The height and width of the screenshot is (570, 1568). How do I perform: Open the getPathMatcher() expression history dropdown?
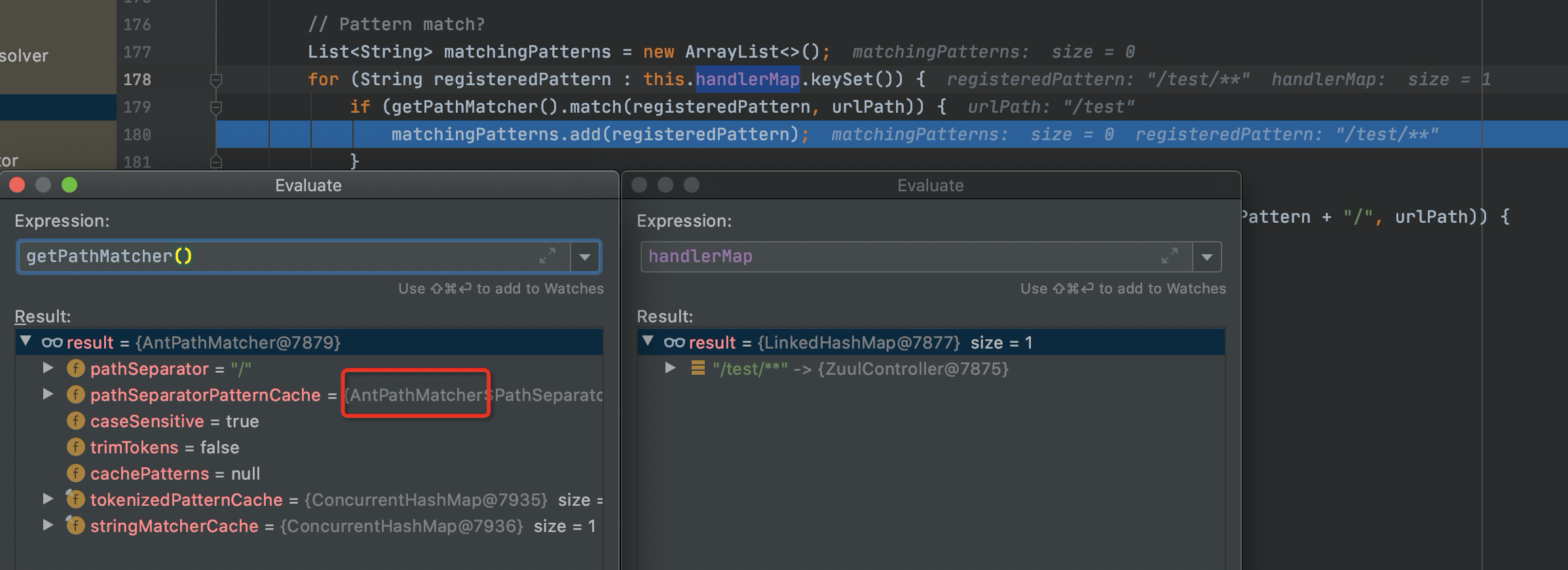pos(585,257)
